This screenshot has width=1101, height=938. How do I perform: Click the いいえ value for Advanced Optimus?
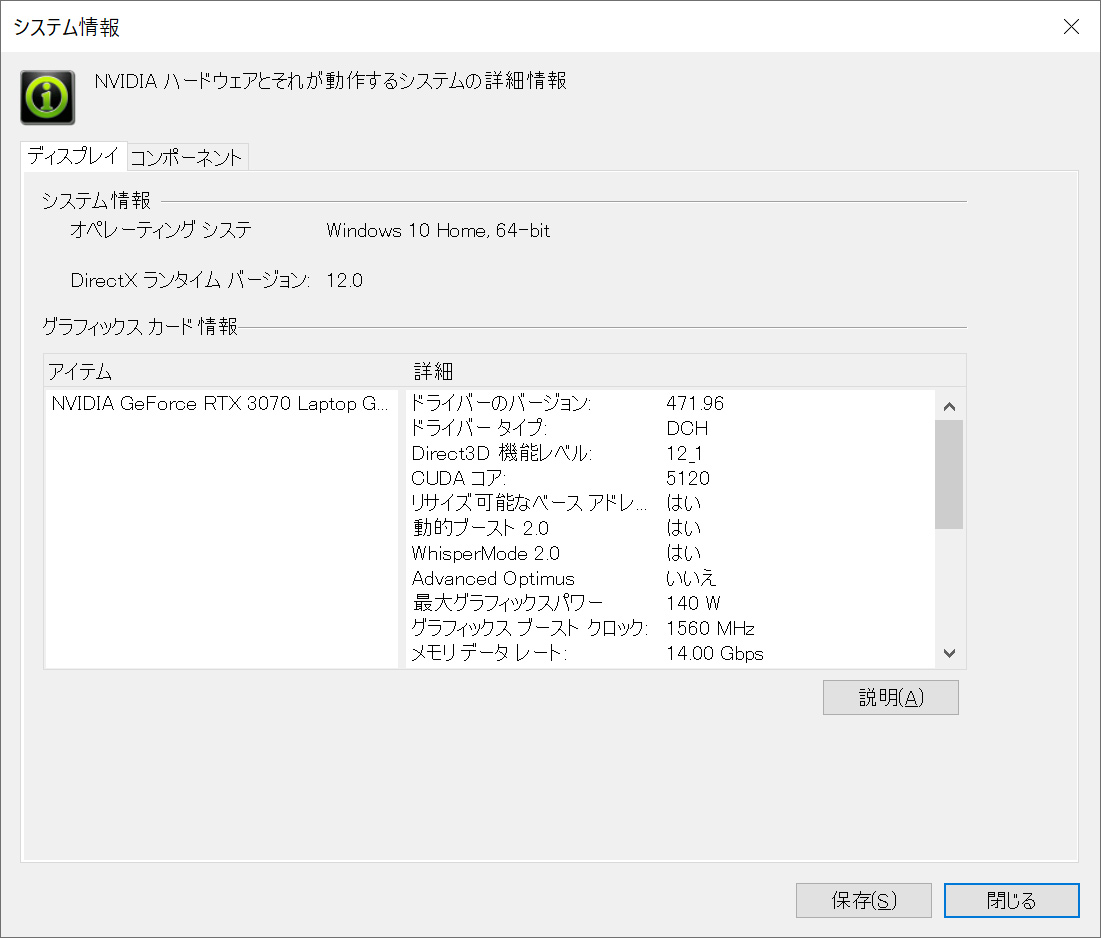pyautogui.click(x=690, y=579)
